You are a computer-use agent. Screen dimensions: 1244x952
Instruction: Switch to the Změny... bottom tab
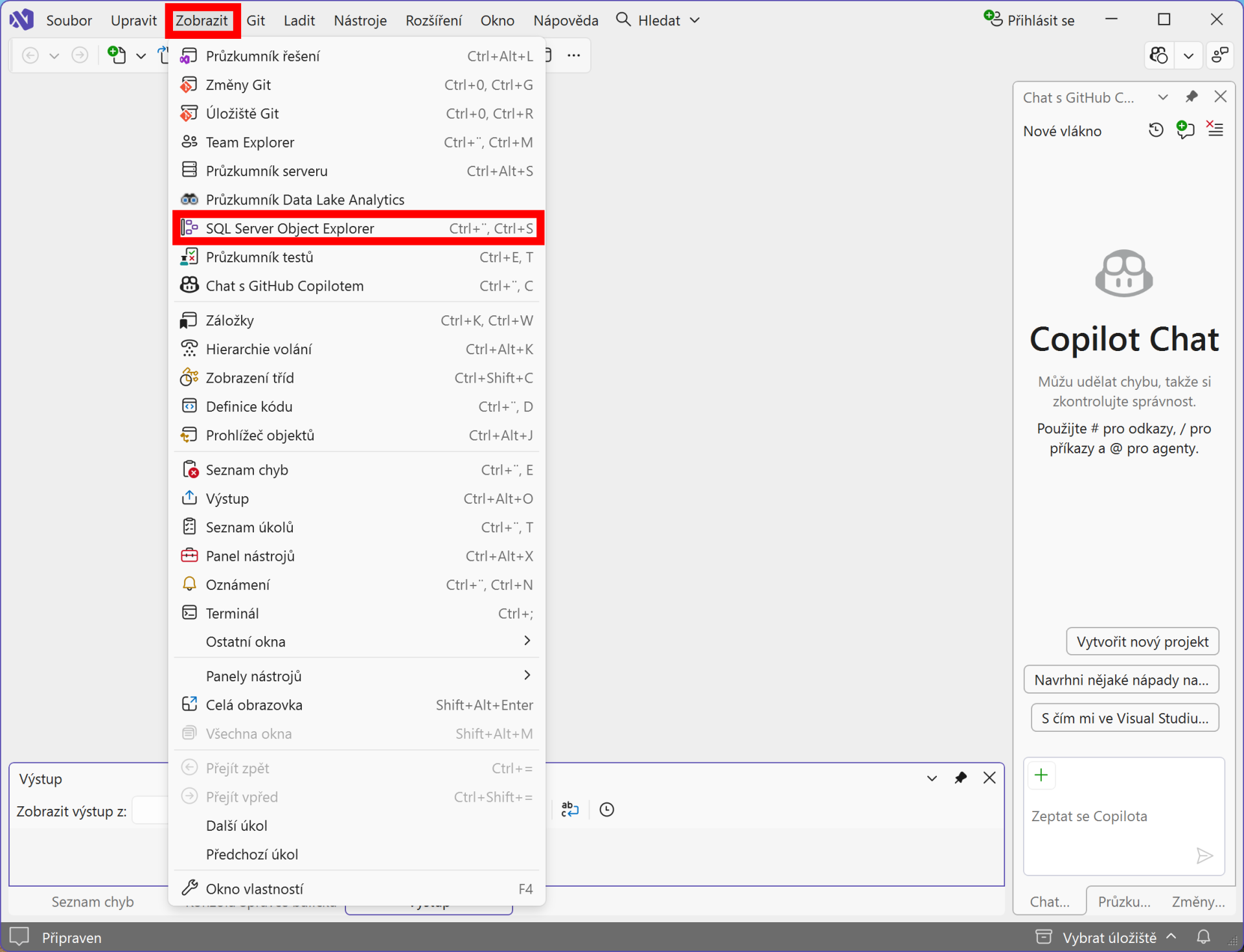pos(1198,901)
